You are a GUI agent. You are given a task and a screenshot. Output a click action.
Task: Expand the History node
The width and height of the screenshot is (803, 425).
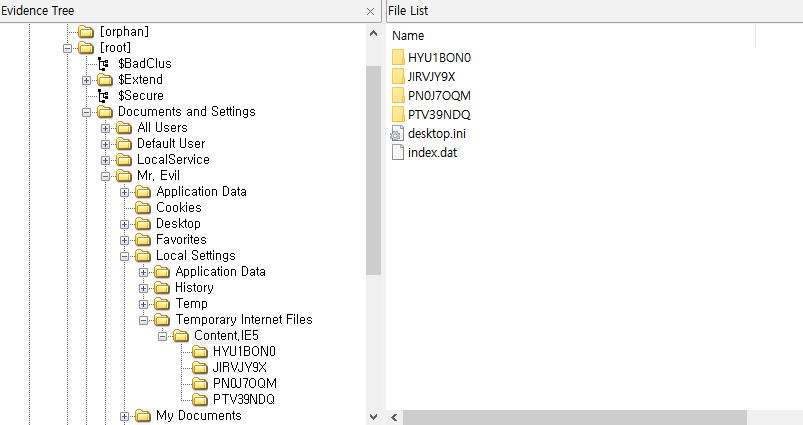pyautogui.click(x=143, y=288)
